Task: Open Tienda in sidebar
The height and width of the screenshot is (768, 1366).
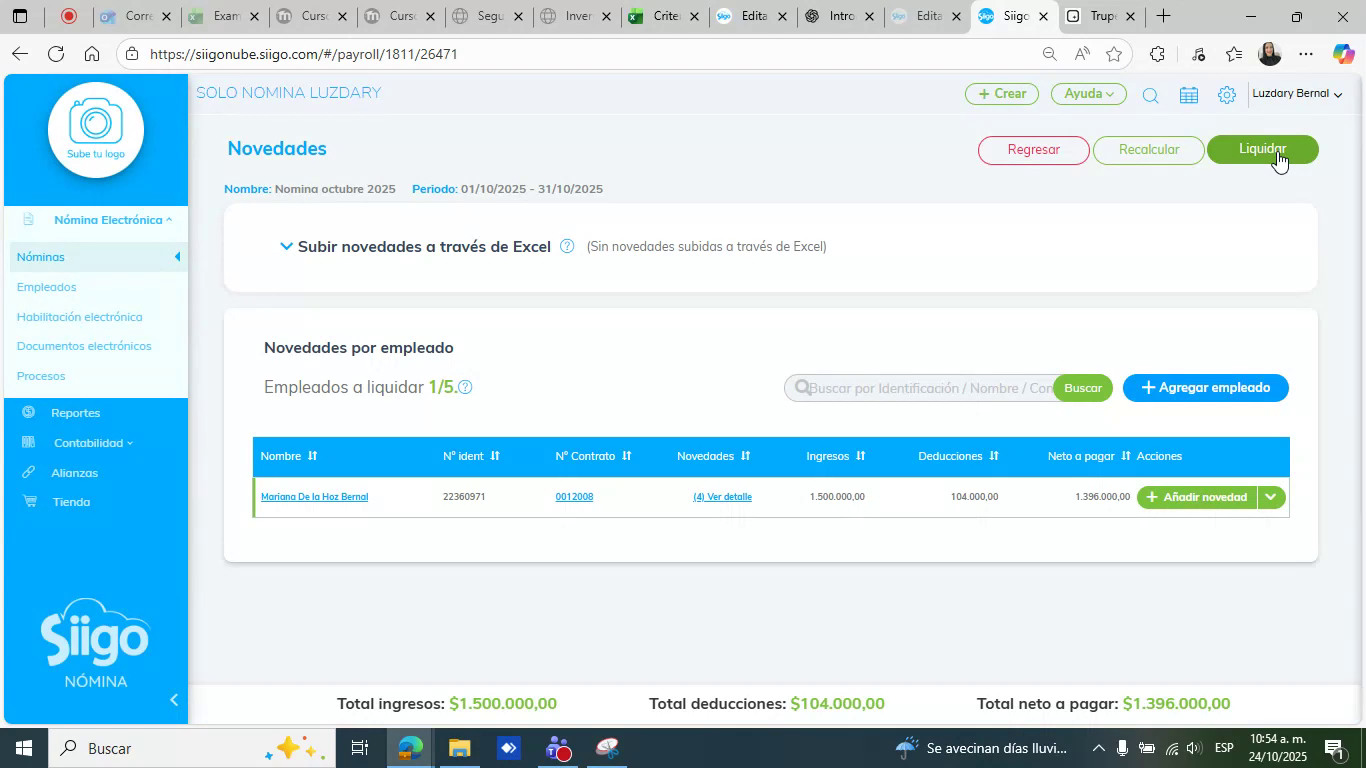Action: [x=71, y=502]
